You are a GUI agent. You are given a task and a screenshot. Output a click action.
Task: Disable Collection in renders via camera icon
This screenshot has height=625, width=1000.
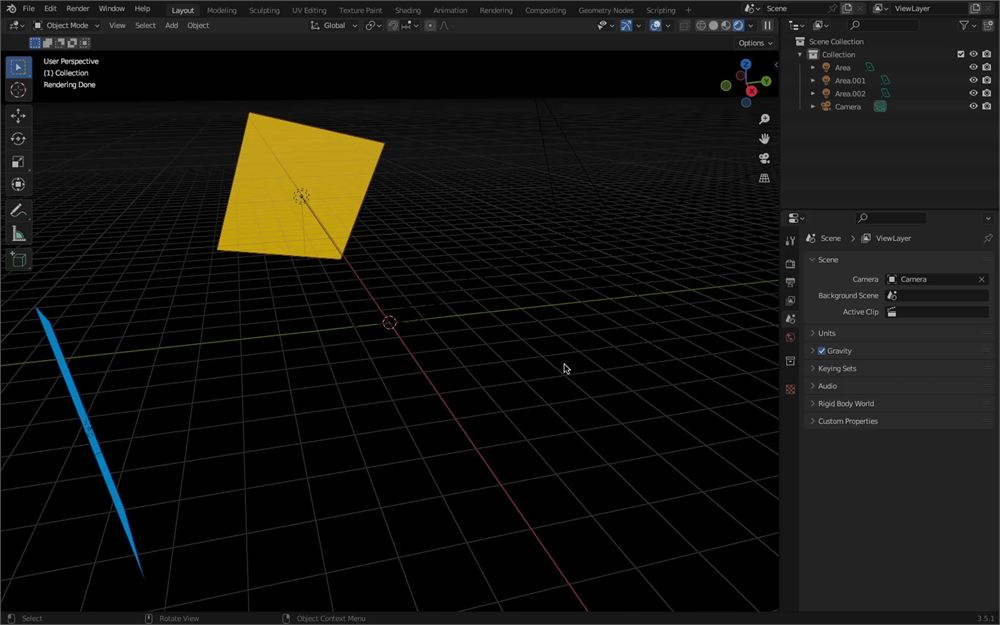coord(987,54)
